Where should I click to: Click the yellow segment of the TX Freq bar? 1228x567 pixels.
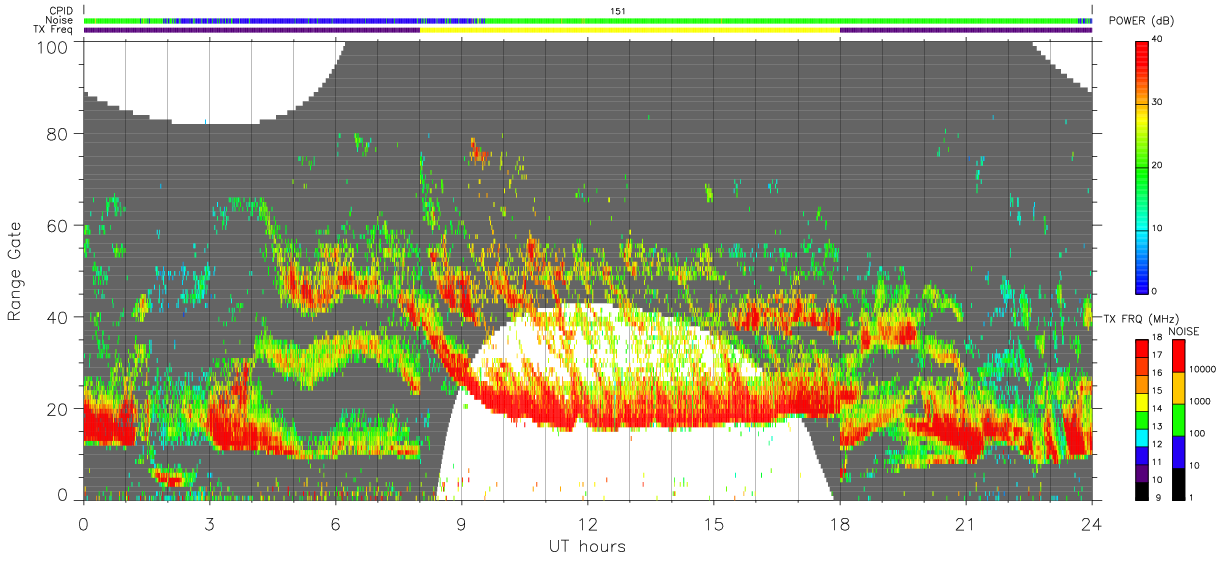pos(630,30)
